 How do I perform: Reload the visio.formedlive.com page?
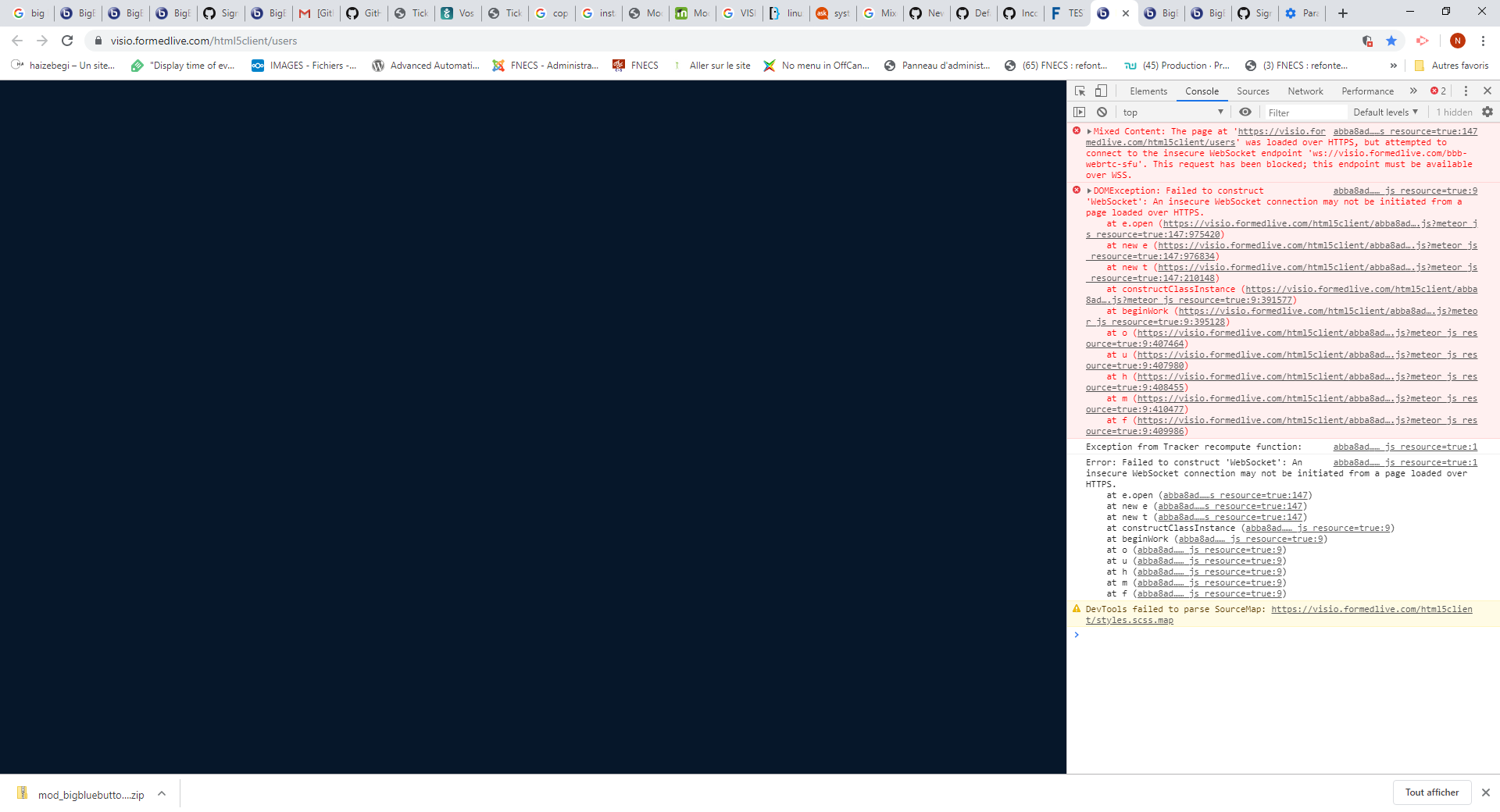[67, 41]
